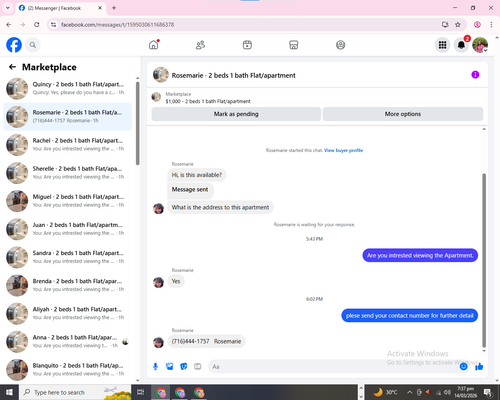
Task: Click the $1,000 listing thumbnail
Action: point(156,97)
